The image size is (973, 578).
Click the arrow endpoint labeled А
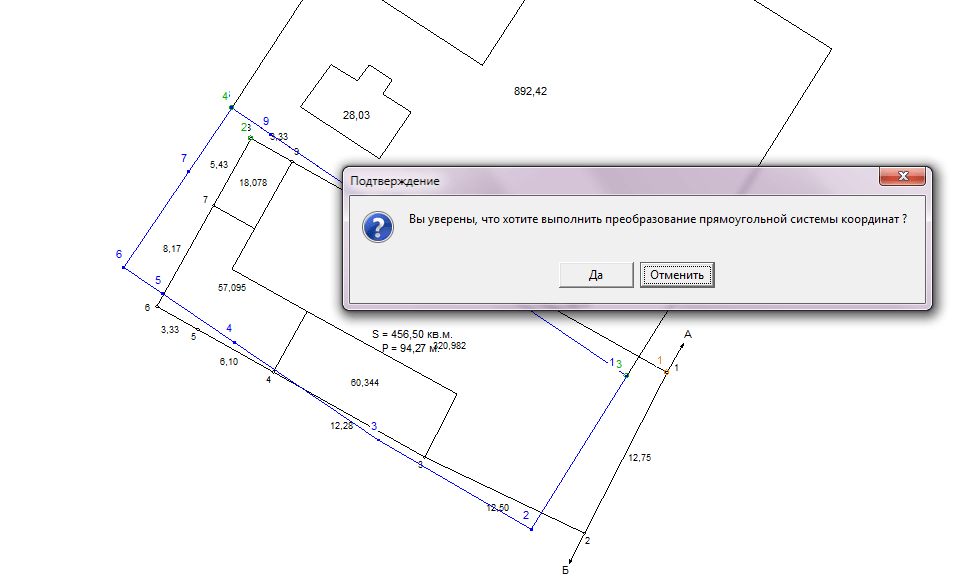tap(681, 343)
